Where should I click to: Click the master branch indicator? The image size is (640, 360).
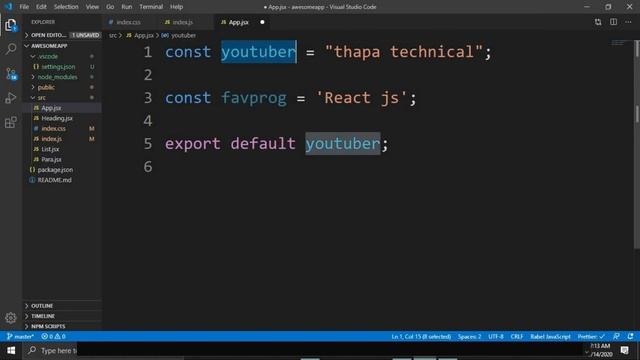(20, 336)
